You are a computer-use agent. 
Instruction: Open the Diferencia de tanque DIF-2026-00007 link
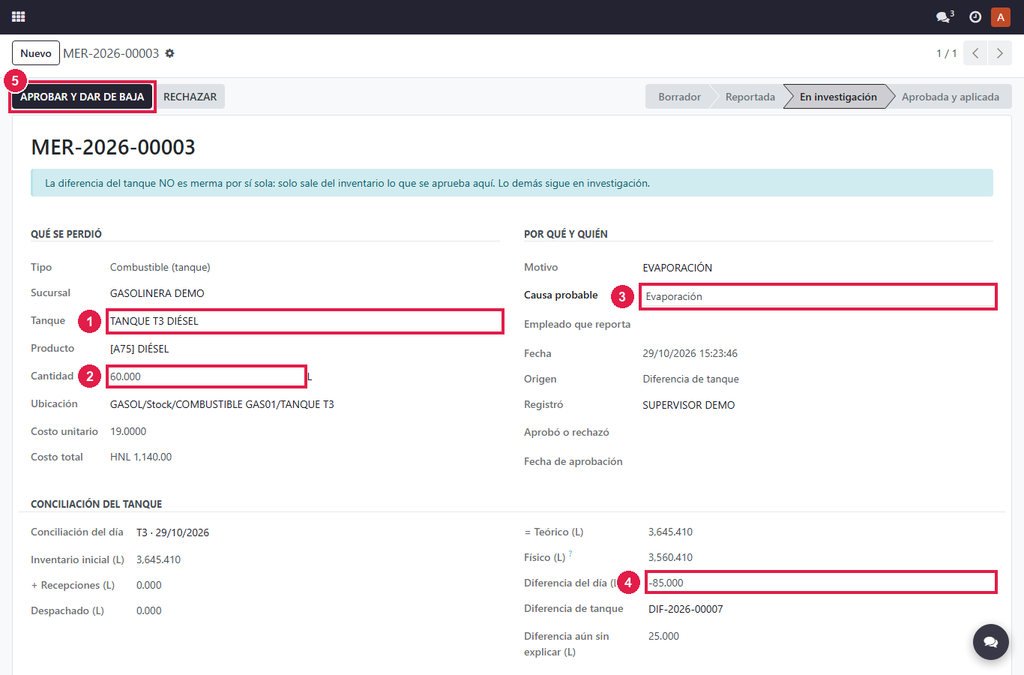(x=686, y=609)
